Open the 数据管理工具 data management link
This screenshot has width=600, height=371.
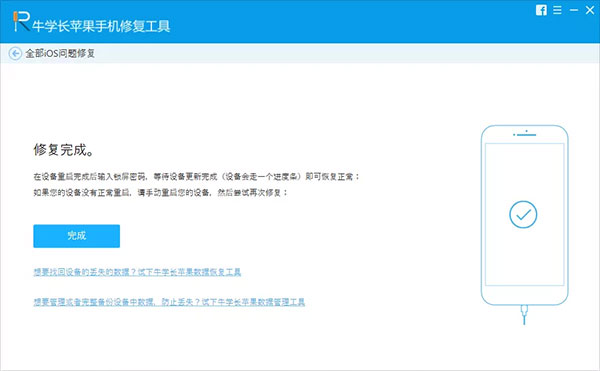pos(169,302)
